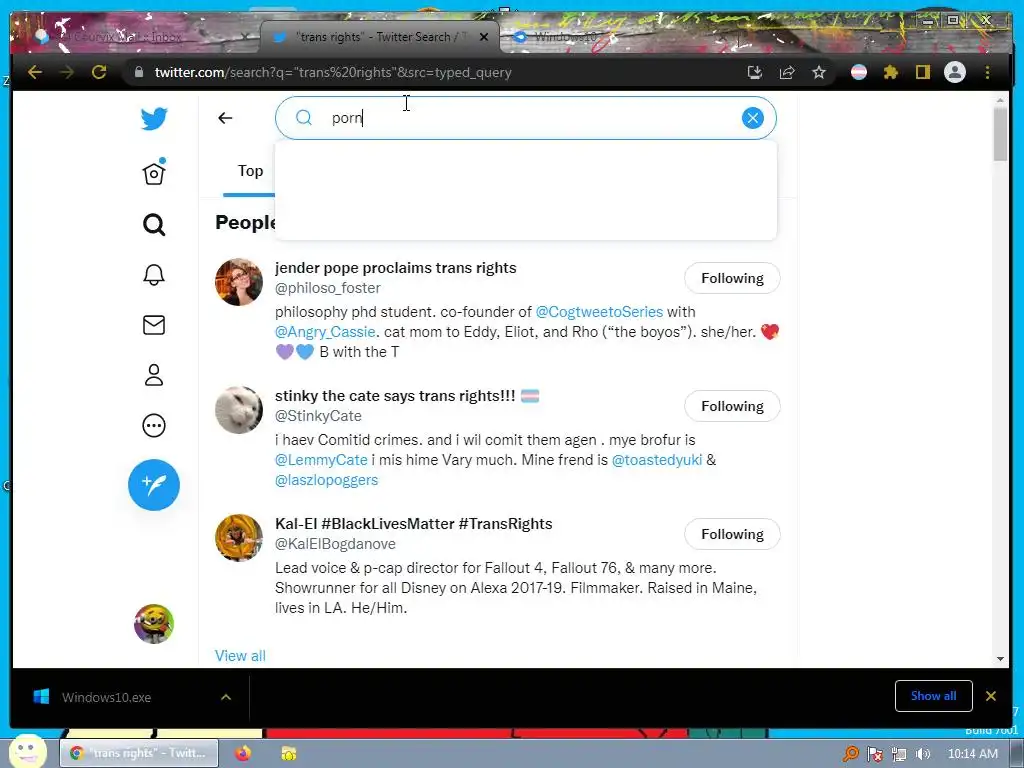
Task: Open jender pope's profile picture
Action: click(x=239, y=282)
